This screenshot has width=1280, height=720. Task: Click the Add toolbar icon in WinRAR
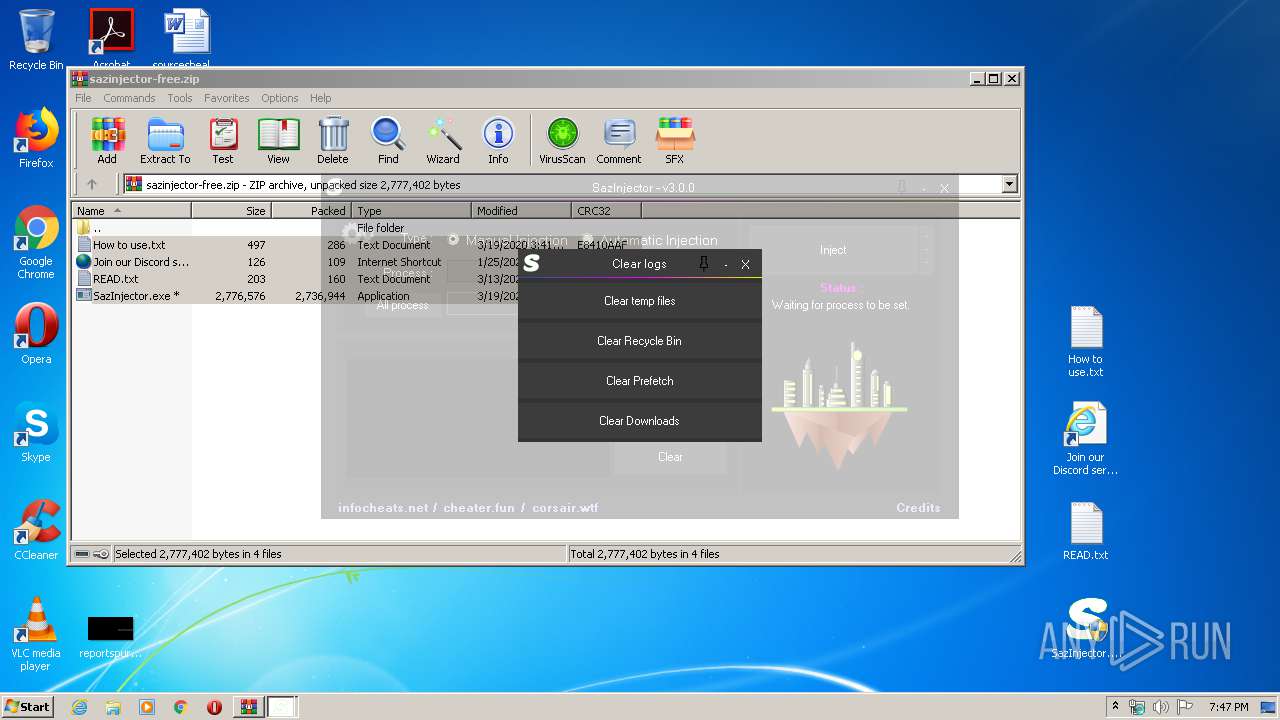(107, 140)
